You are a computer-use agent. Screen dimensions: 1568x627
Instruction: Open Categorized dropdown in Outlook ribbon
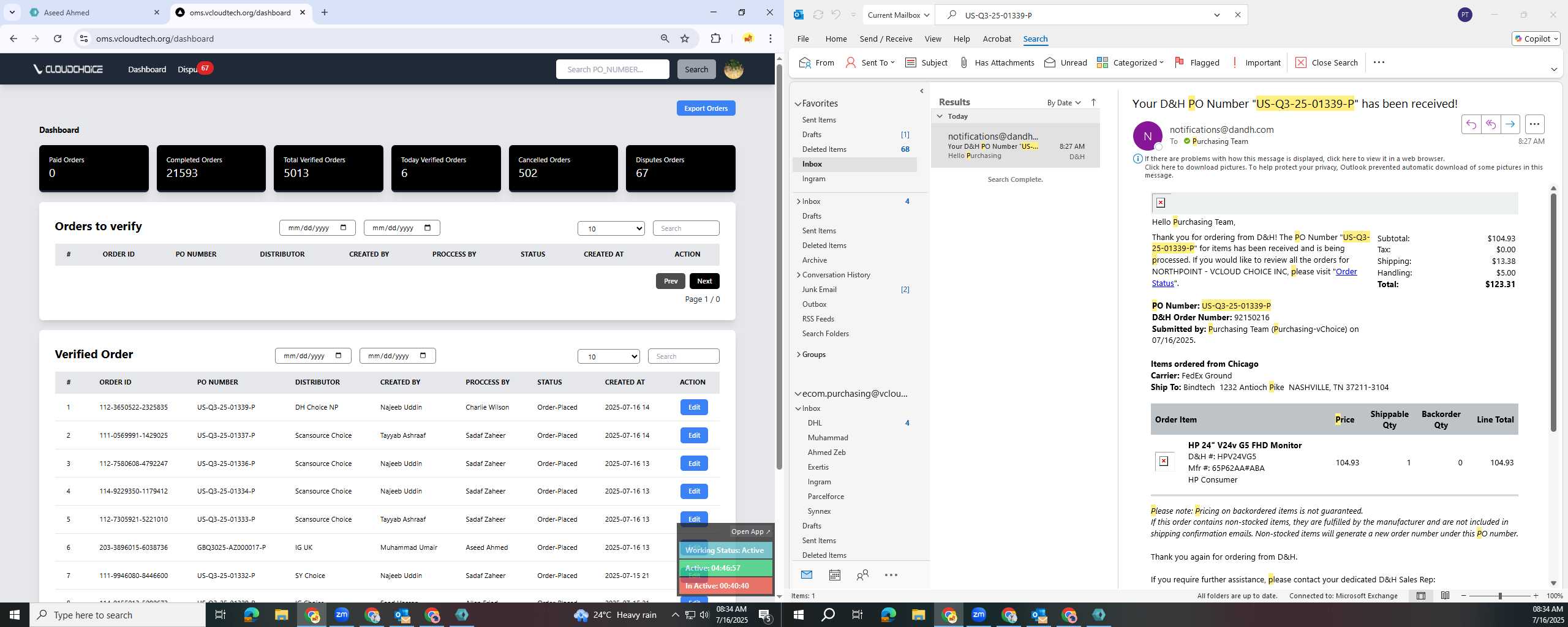(1130, 62)
